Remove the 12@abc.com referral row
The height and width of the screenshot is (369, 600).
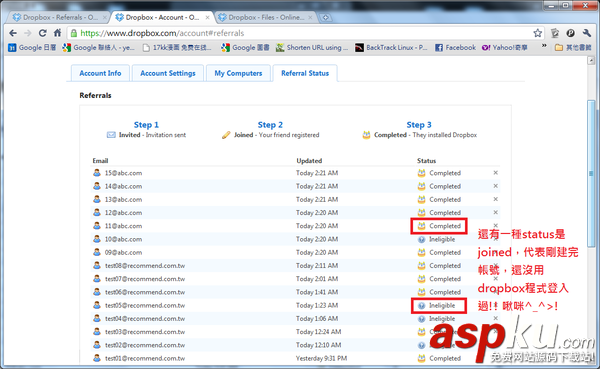[496, 212]
